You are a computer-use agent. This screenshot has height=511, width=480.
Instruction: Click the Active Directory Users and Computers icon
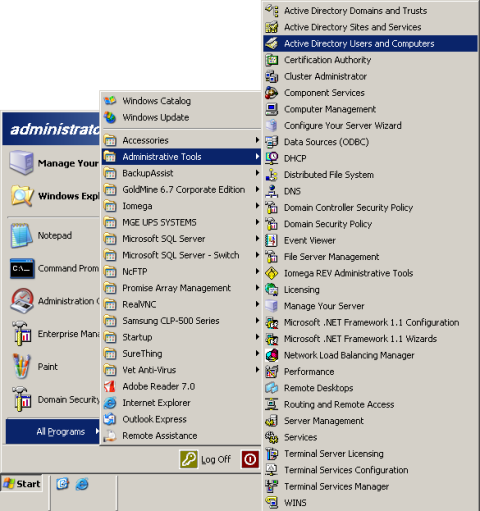(x=272, y=43)
